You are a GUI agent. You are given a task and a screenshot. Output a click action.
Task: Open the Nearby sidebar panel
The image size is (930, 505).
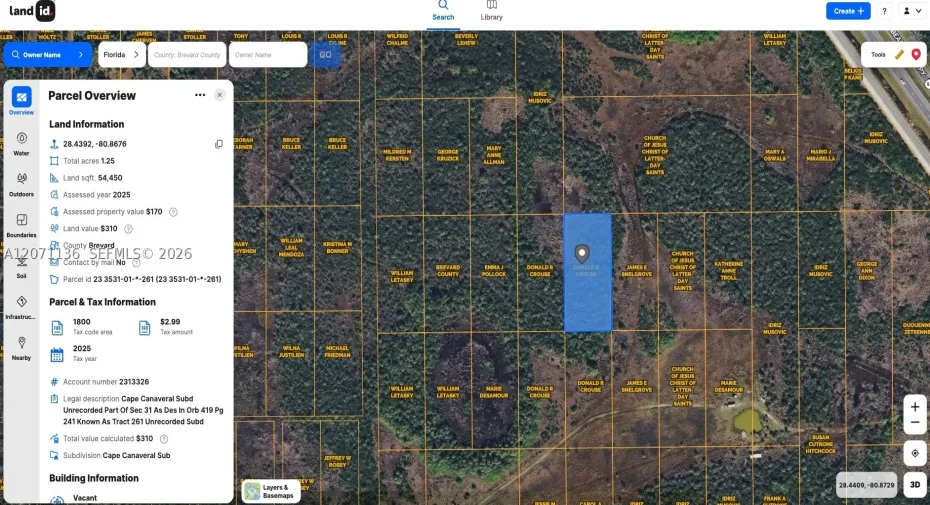21,349
